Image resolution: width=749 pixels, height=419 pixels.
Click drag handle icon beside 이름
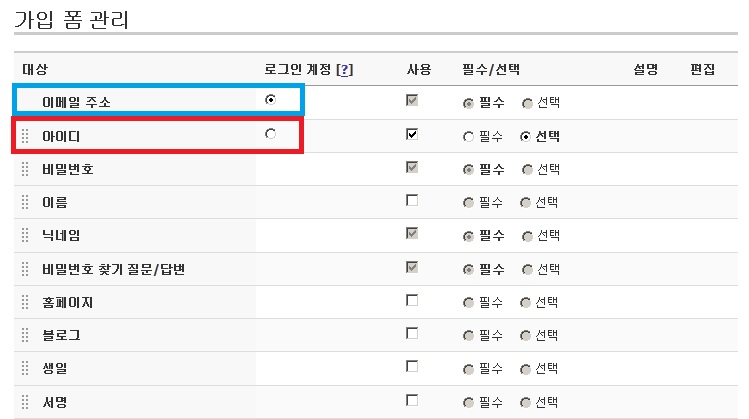pos(25,202)
